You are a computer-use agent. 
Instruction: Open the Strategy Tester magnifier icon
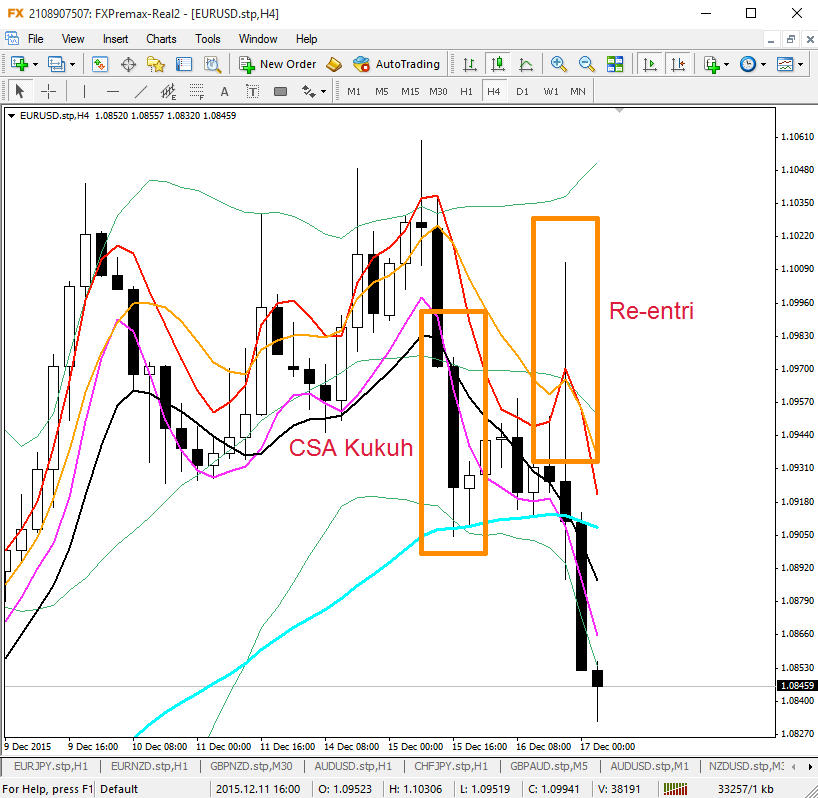[212, 64]
